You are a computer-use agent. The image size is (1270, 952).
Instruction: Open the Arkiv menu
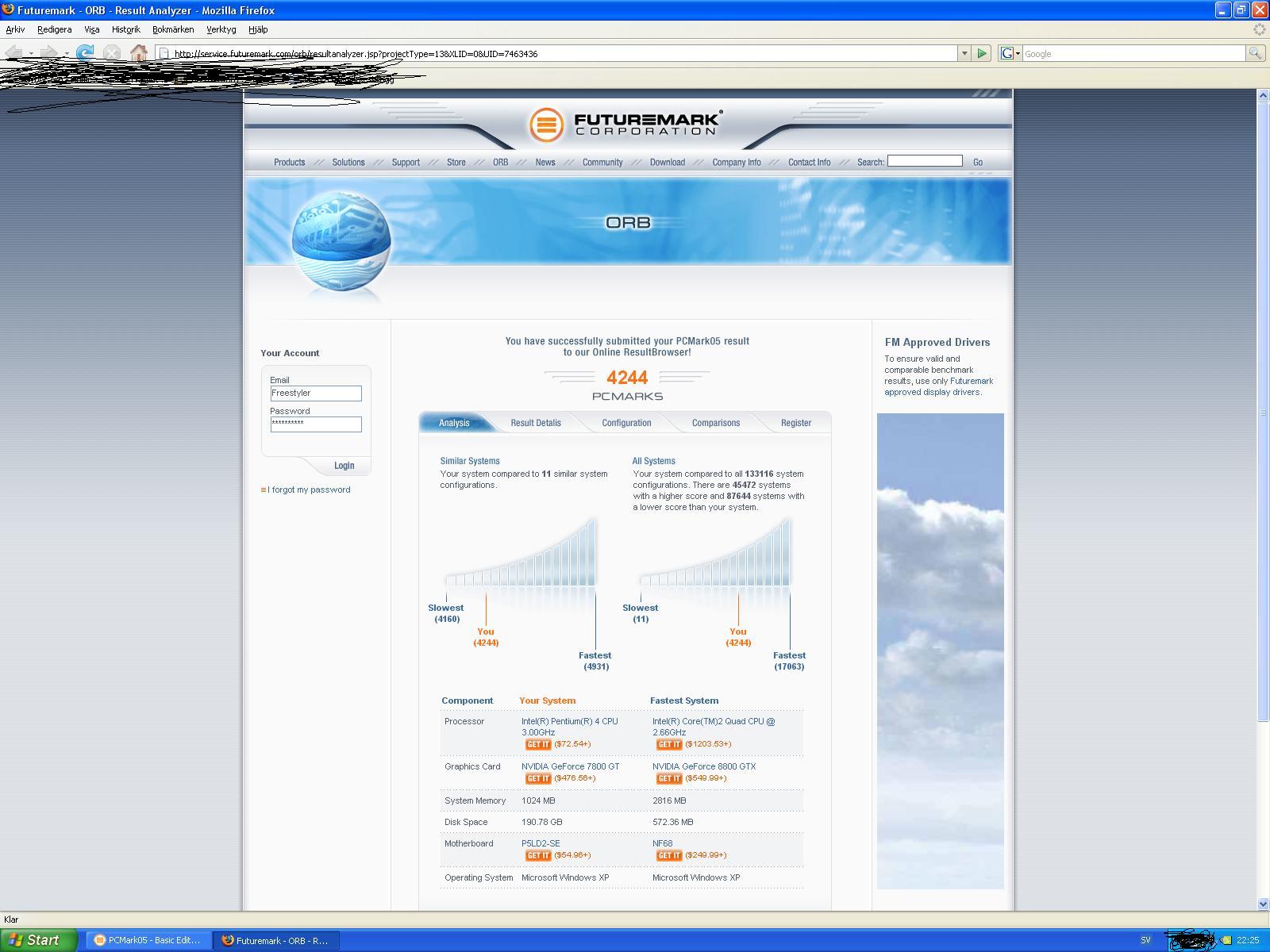tap(15, 29)
